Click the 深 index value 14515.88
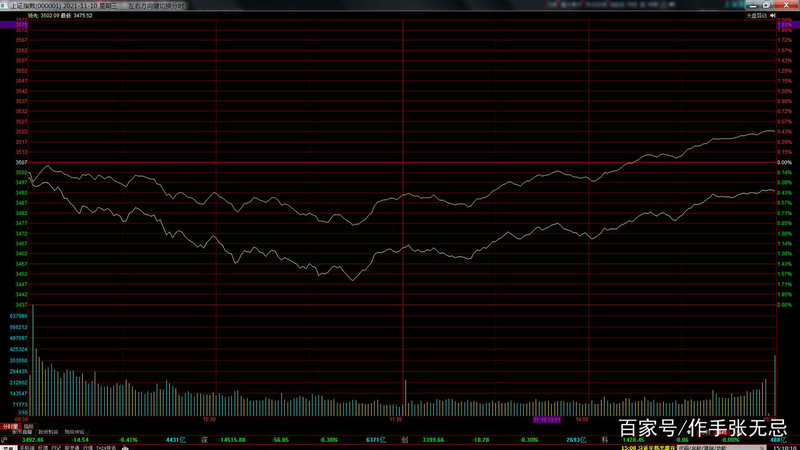Viewport: 800px width, 450px height. (233, 438)
